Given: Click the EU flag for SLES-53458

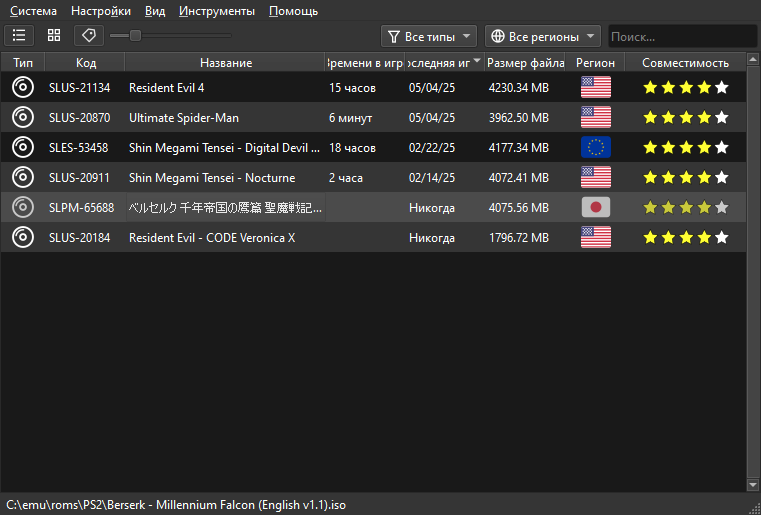Looking at the screenshot, I should tap(596, 148).
